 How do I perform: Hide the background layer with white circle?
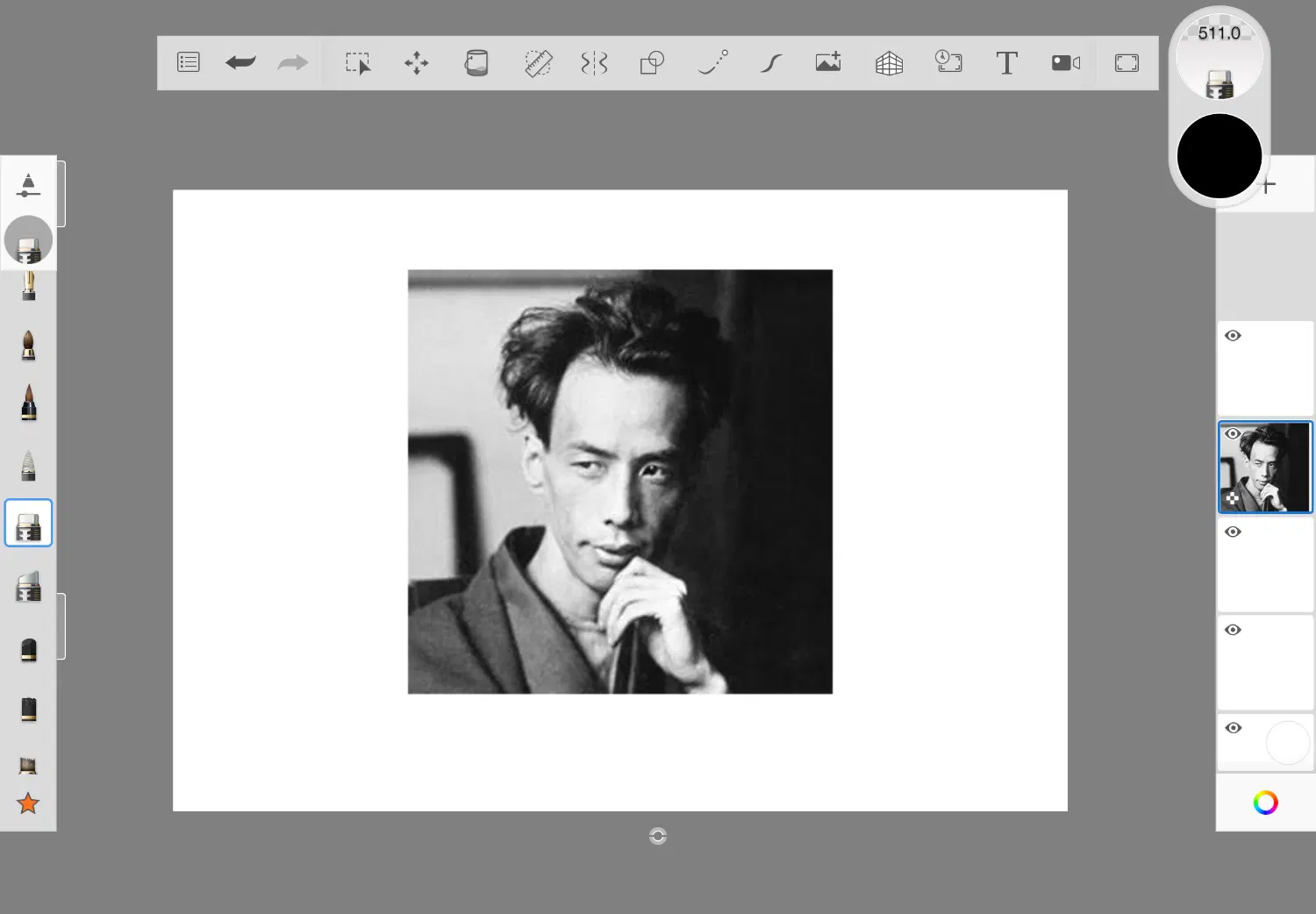coord(1233,728)
